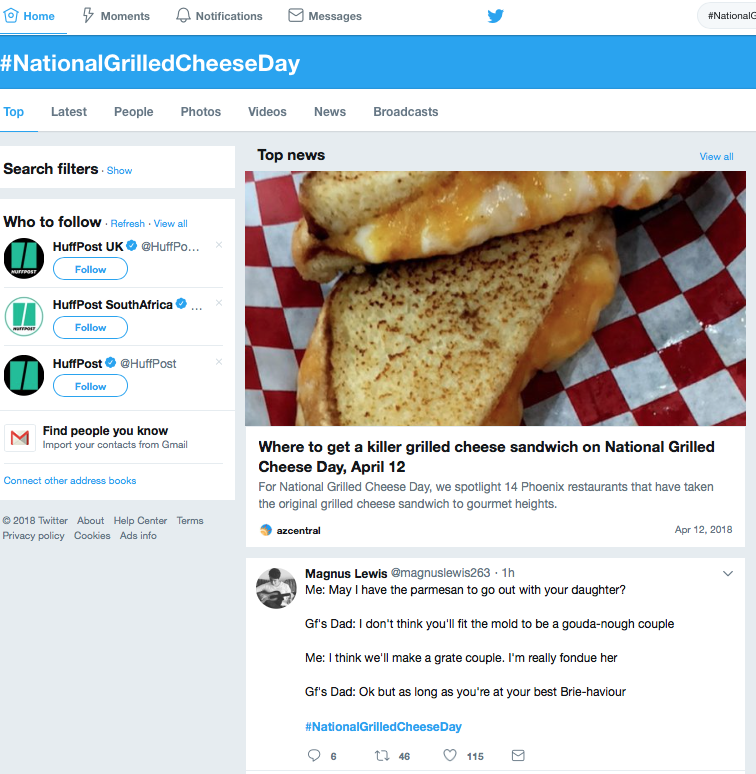Switch to the Photos tab
756x774 pixels.
click(x=200, y=112)
